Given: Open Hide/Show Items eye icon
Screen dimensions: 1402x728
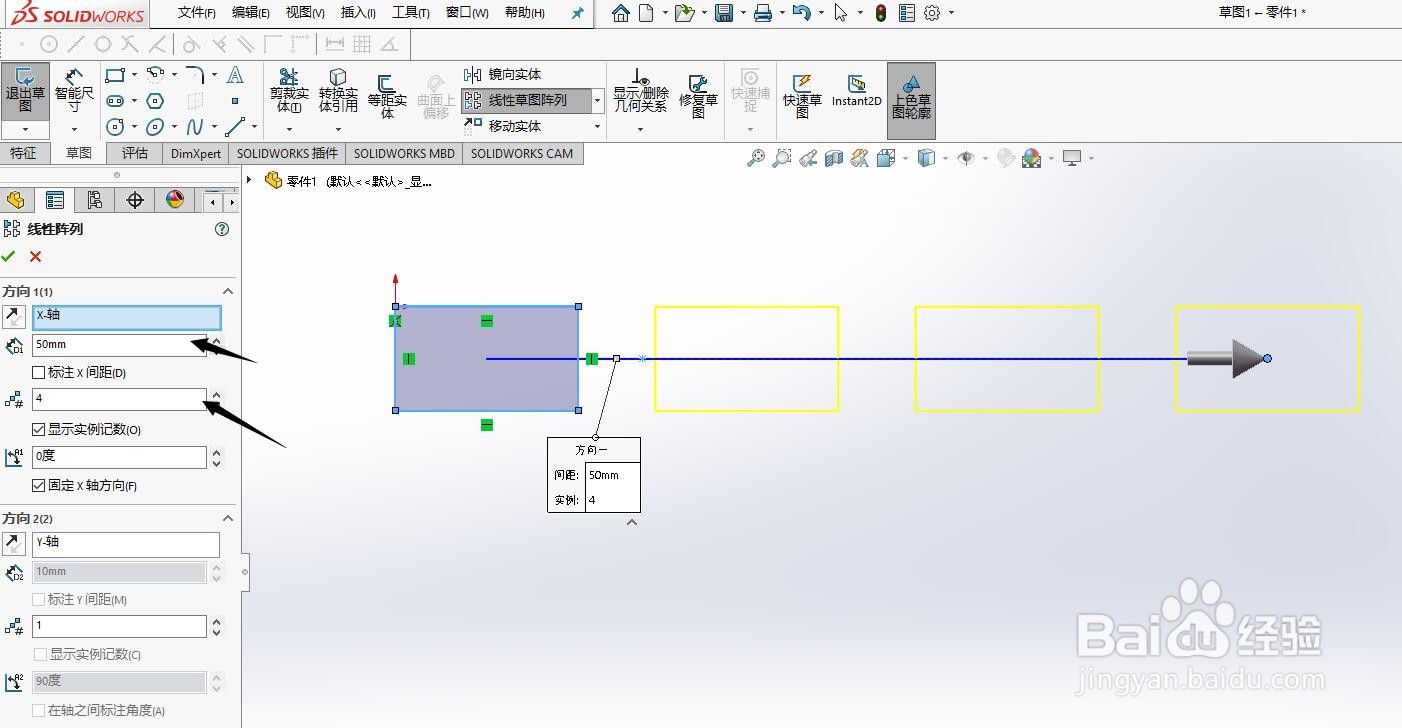Looking at the screenshot, I should point(965,158).
